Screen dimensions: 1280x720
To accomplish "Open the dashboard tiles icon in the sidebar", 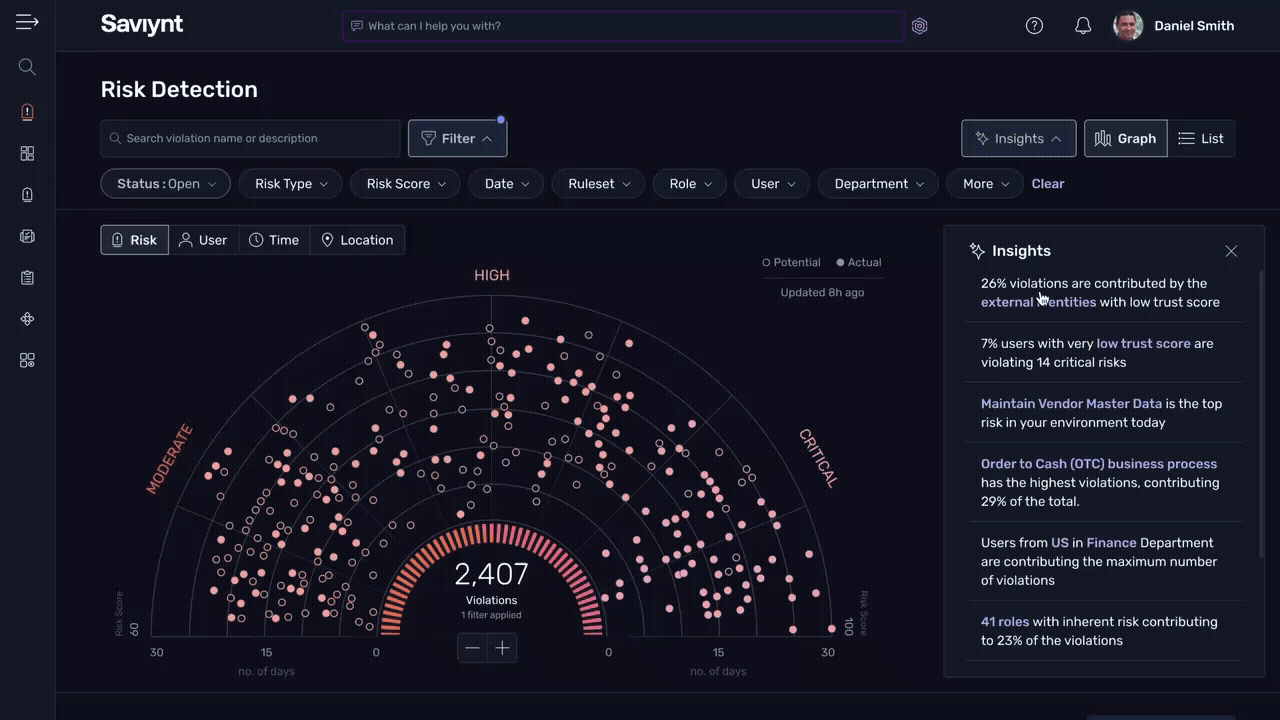I will pos(27,153).
